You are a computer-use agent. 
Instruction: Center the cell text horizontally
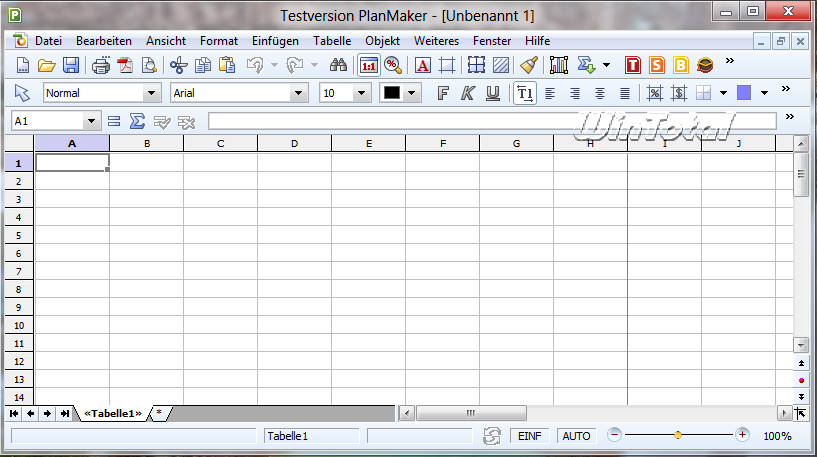[600, 93]
